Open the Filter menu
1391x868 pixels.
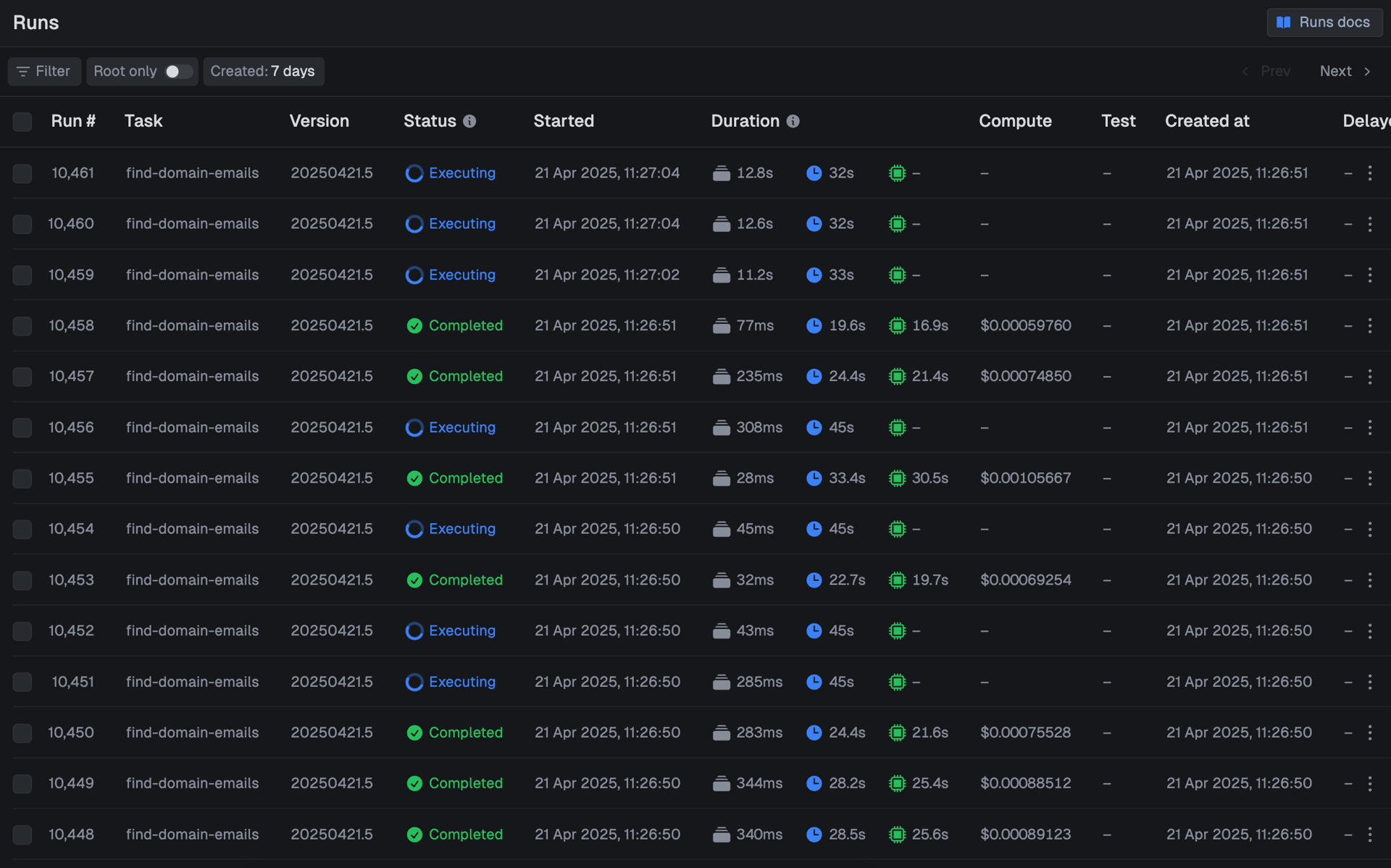pyautogui.click(x=44, y=71)
